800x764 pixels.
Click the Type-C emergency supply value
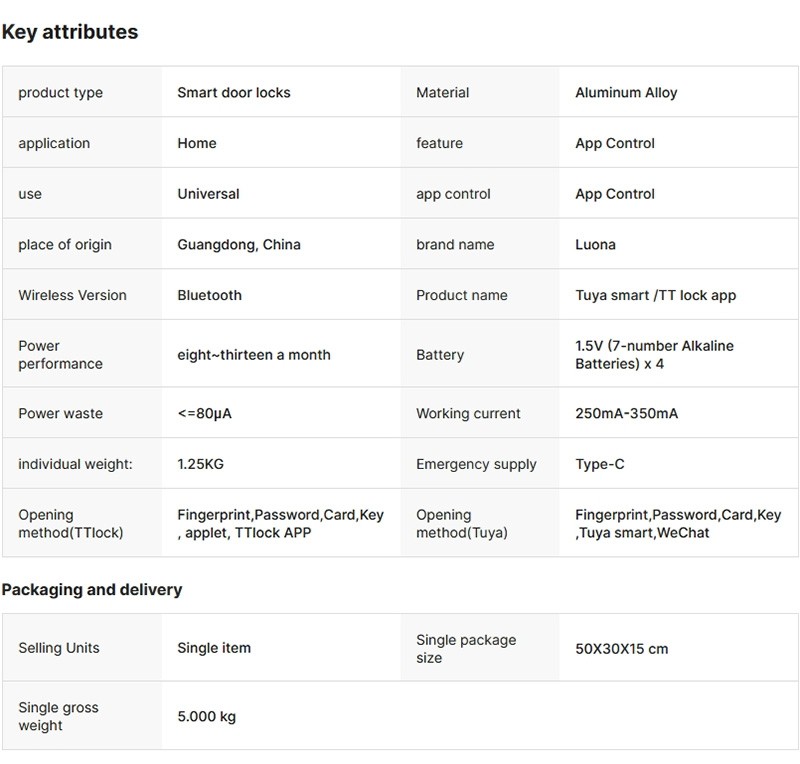pos(598,464)
